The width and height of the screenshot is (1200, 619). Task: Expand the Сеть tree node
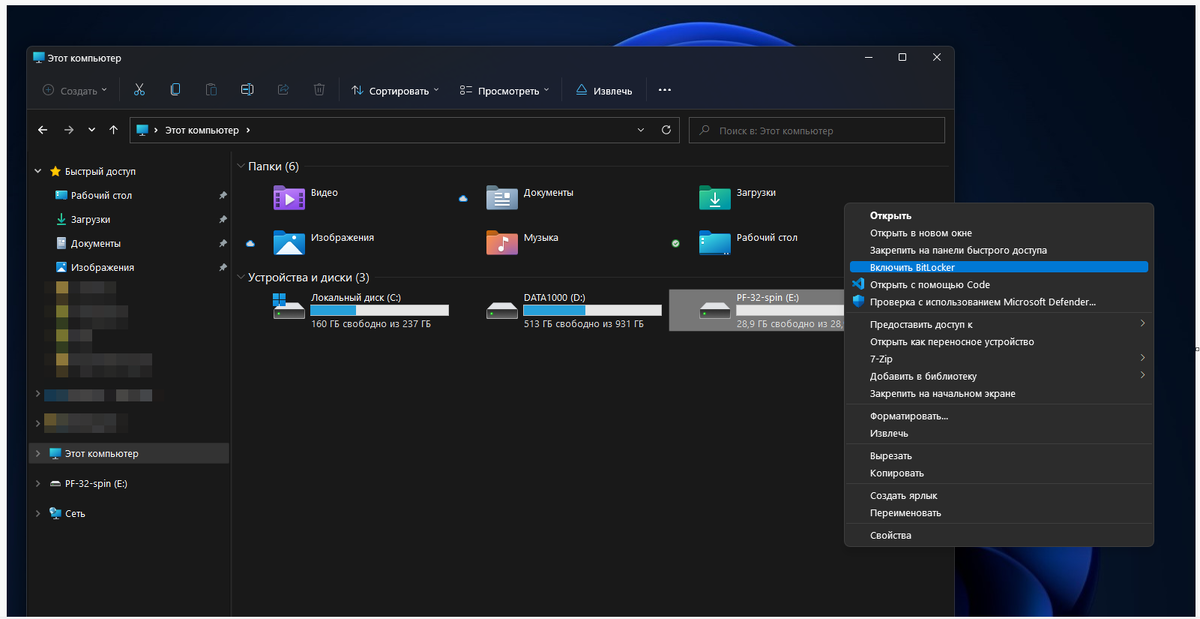pos(39,513)
